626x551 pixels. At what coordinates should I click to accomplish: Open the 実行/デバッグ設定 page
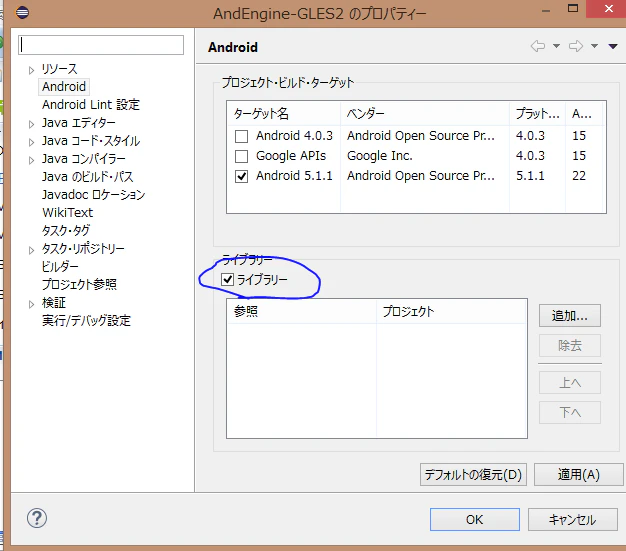pos(86,320)
